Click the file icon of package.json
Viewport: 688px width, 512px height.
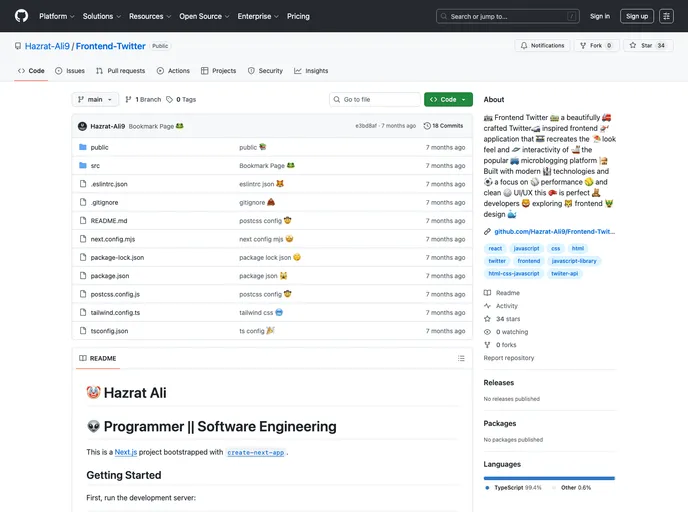tap(82, 276)
